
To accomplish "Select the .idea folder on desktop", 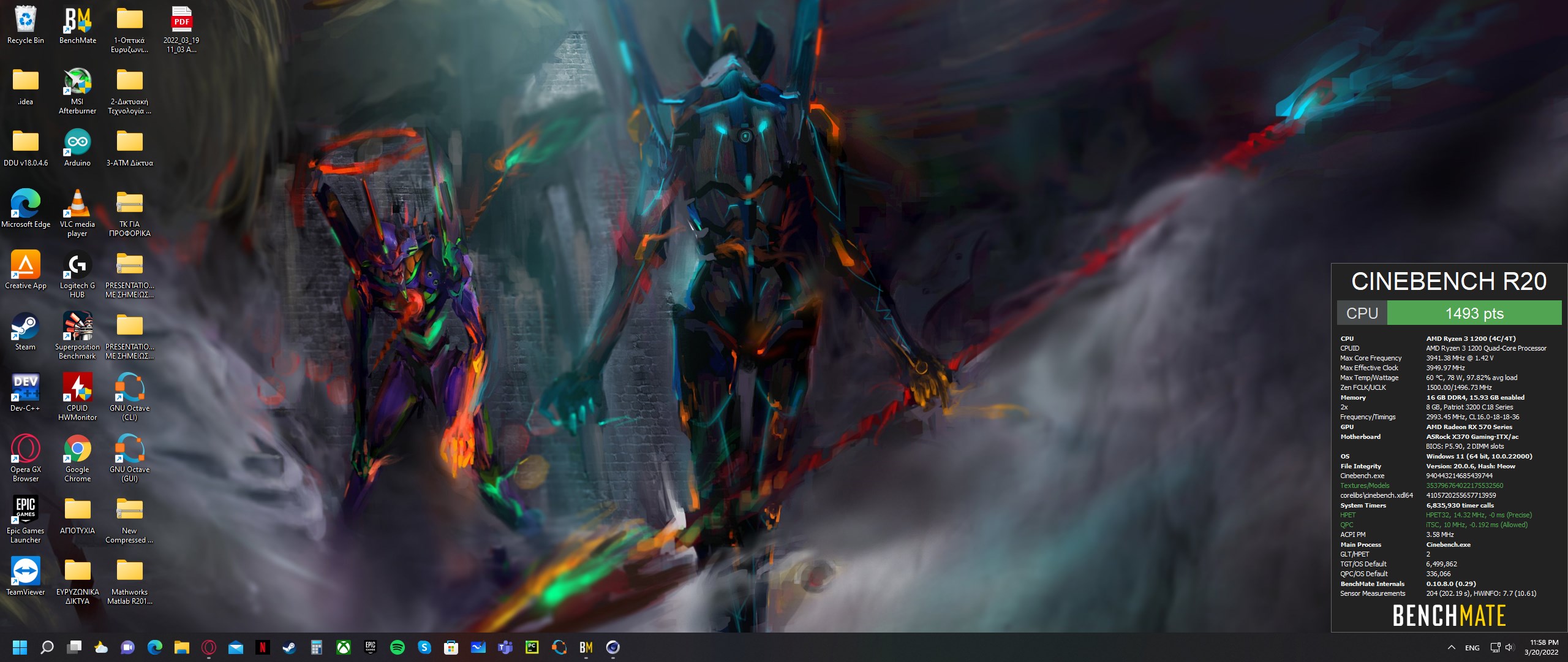I will pyautogui.click(x=26, y=86).
